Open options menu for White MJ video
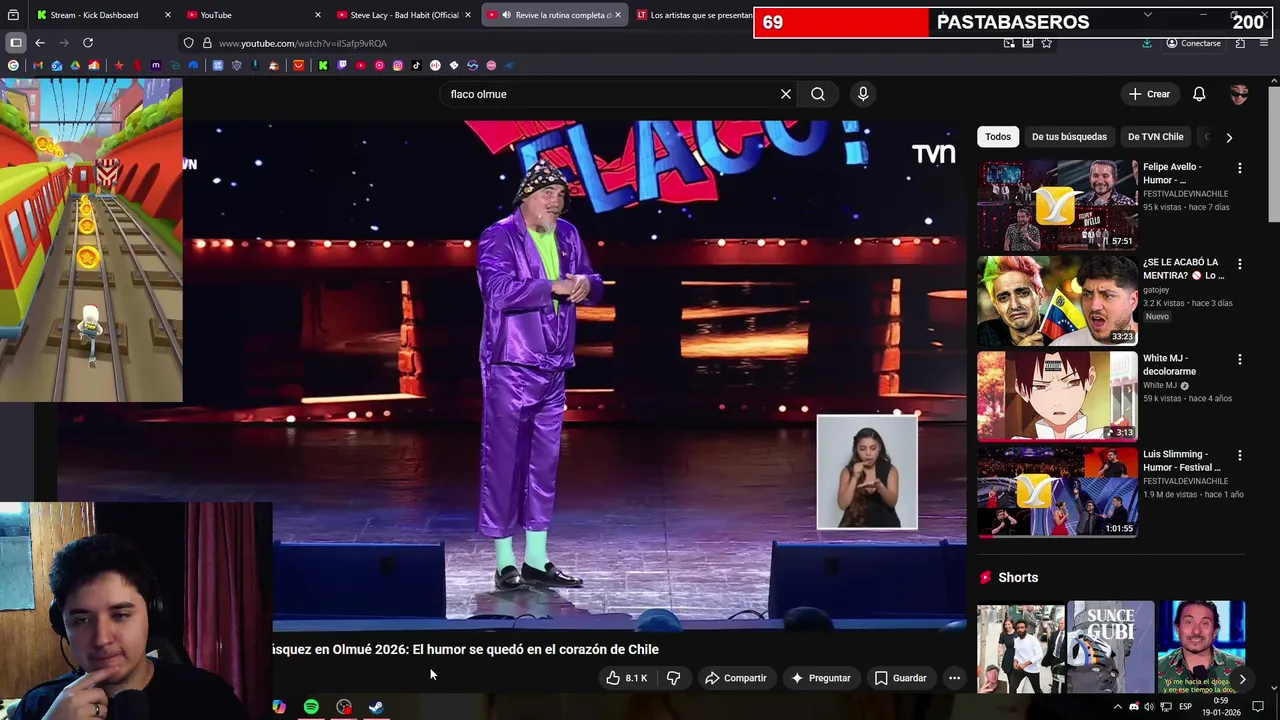Screen dimensions: 1280x720 point(1240,359)
